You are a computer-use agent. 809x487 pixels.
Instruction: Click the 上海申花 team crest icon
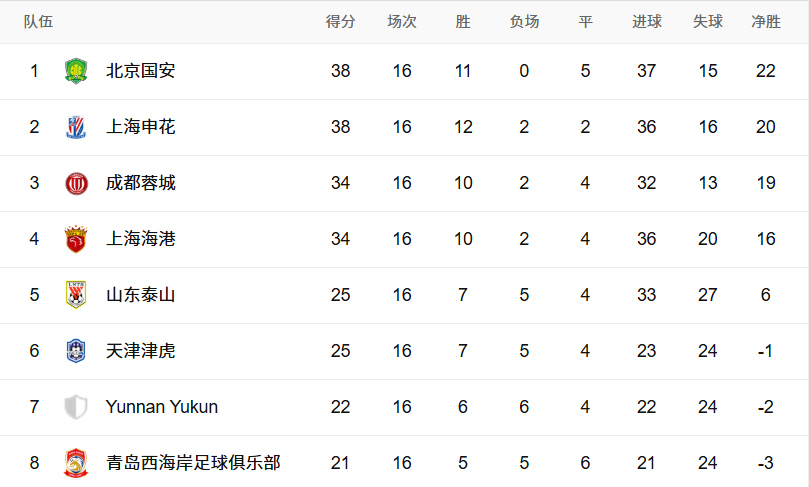pos(76,127)
